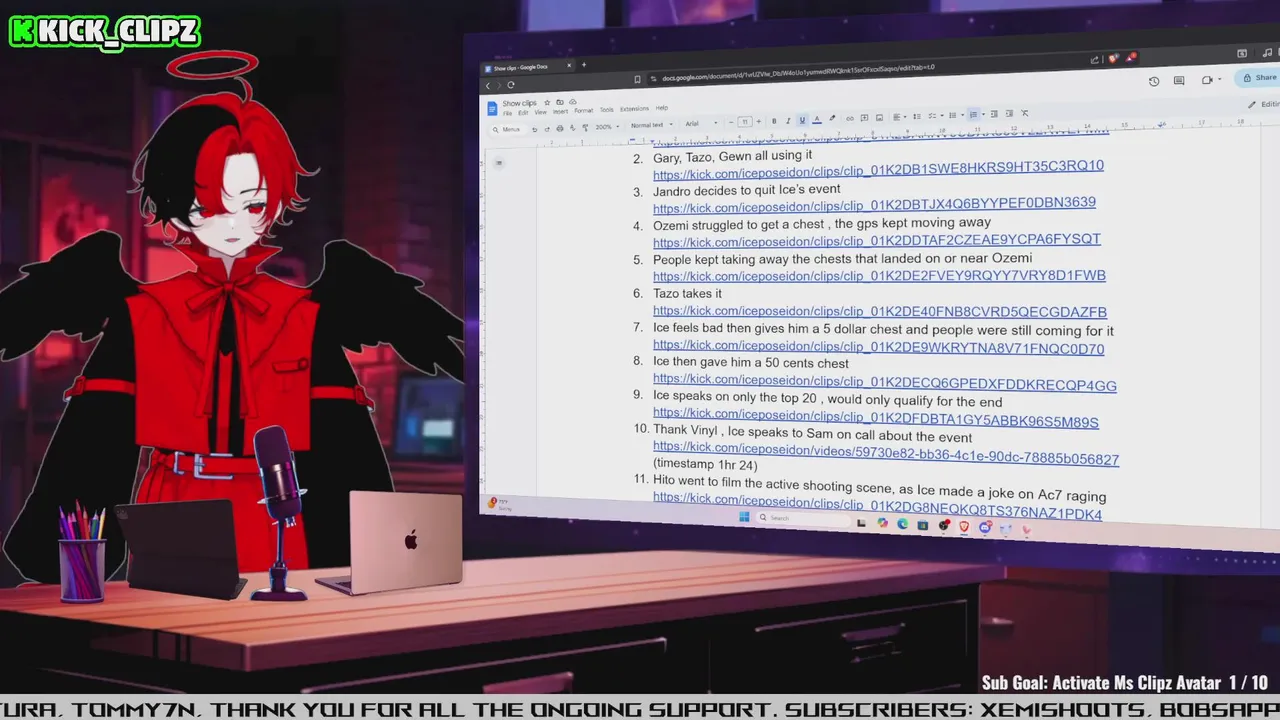Open a new browser tab

[584, 65]
